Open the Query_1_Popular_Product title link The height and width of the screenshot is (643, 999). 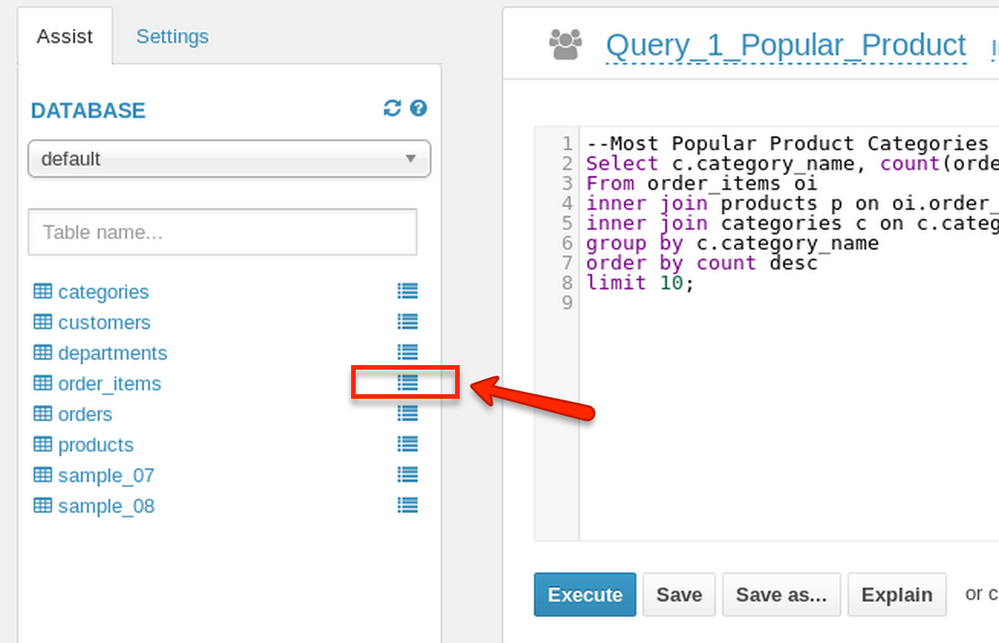coord(786,45)
